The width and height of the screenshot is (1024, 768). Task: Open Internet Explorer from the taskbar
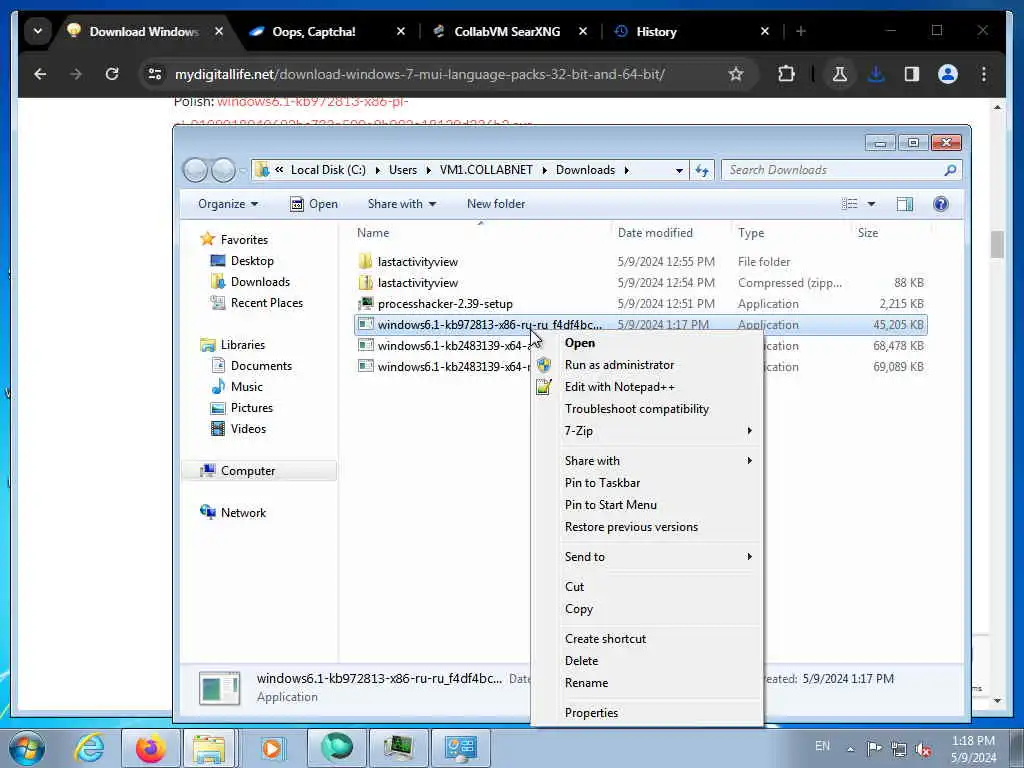(x=89, y=748)
